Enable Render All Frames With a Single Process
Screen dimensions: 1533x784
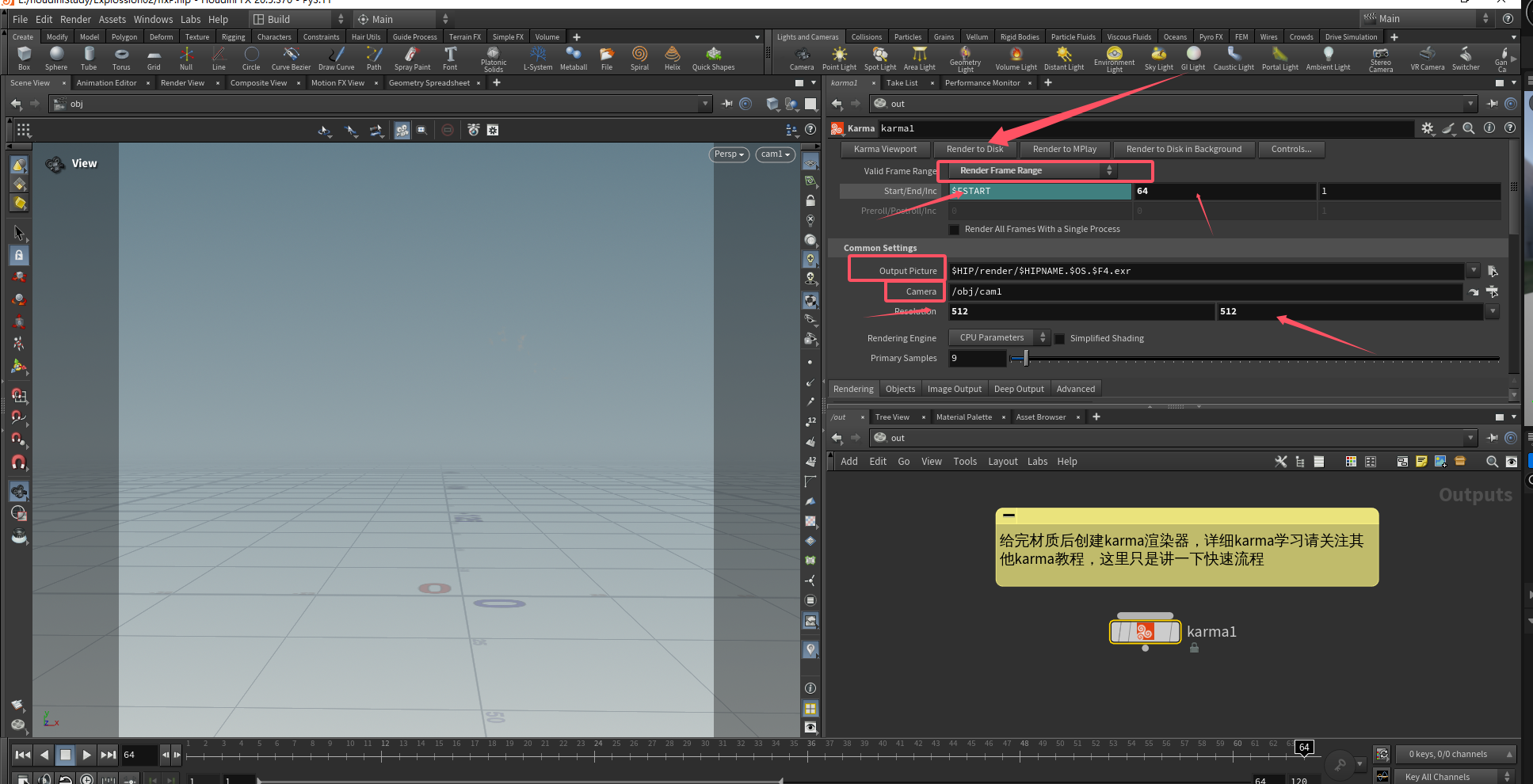pyautogui.click(x=955, y=230)
